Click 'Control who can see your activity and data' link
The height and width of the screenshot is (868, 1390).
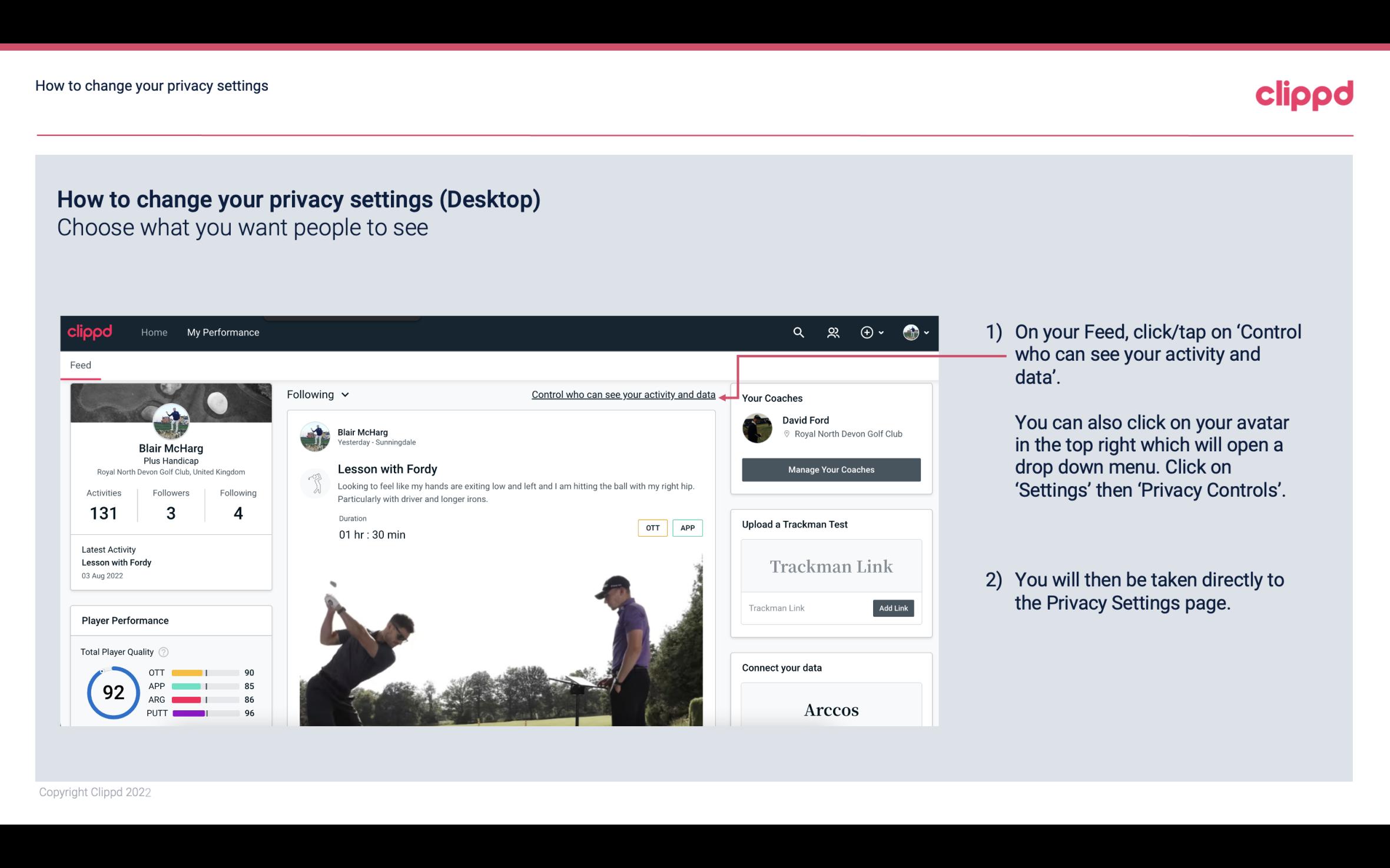tap(623, 394)
